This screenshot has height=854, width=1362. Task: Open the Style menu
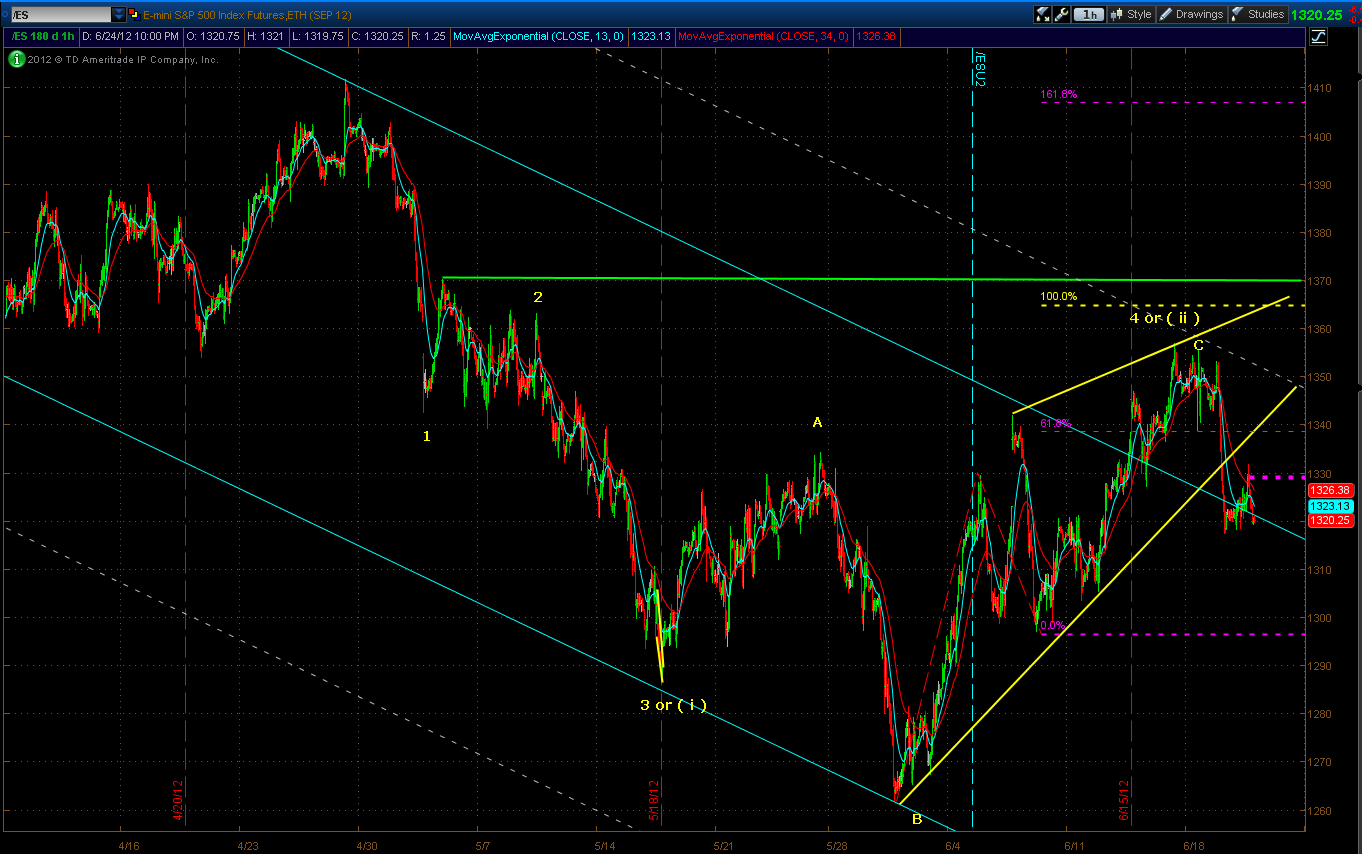[1131, 14]
